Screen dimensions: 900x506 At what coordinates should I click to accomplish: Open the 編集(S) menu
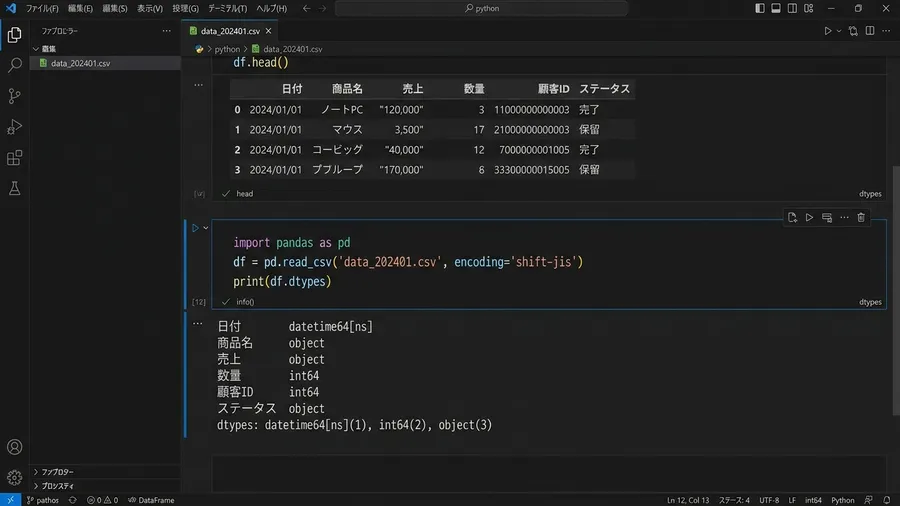[115, 9]
